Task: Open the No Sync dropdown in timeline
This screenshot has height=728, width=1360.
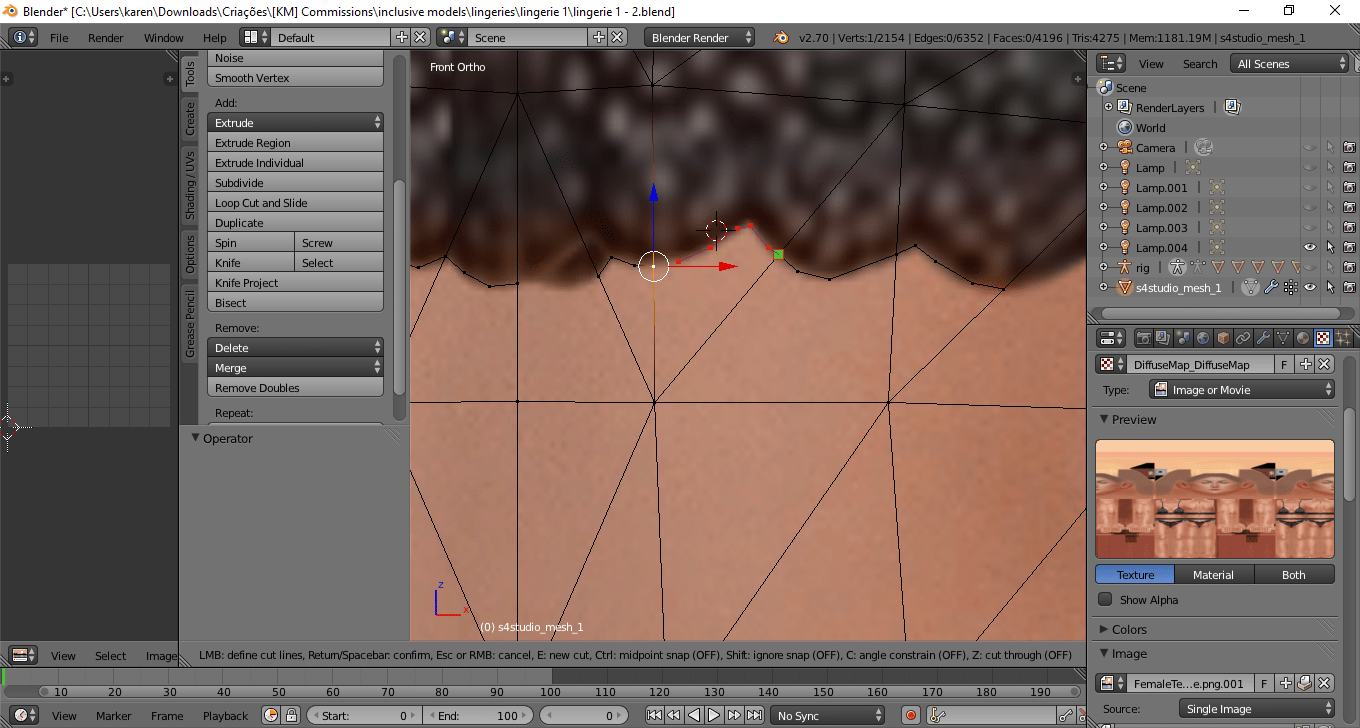Action: pos(827,715)
